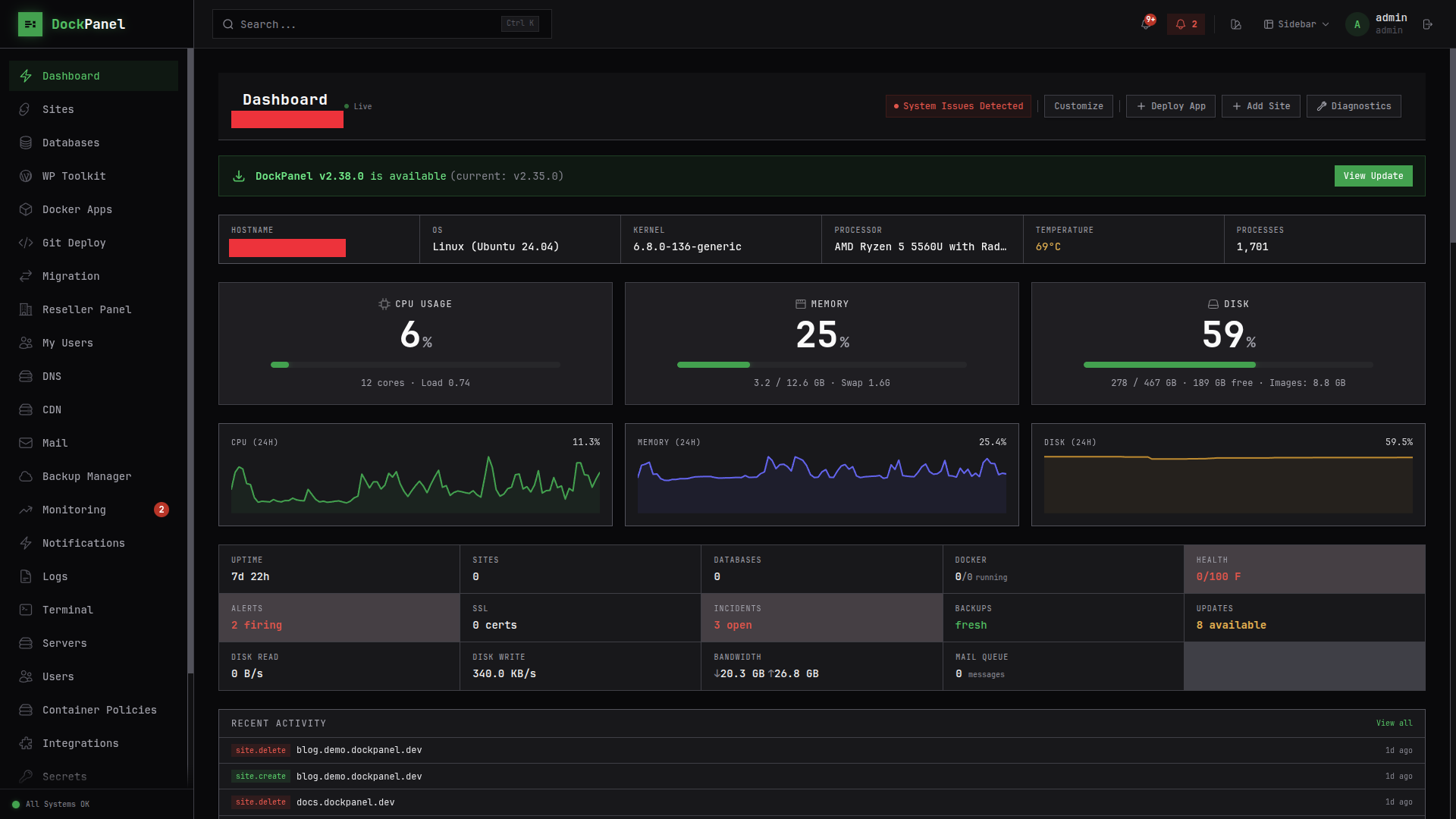Click the Disk (24H) line chart
This screenshot has width=1456, height=819.
pos(1228,484)
